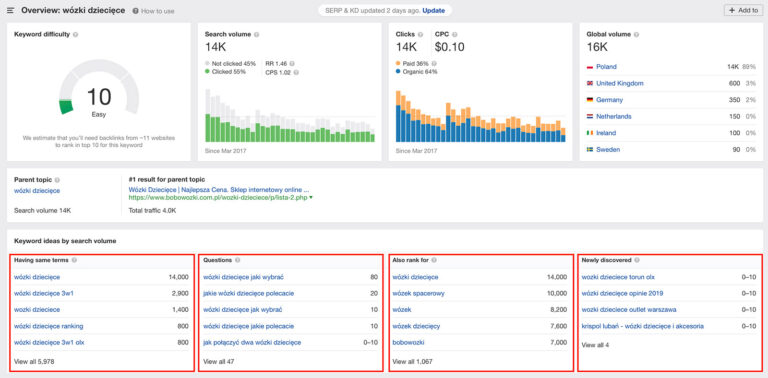This screenshot has height=378, width=768.
Task: Click the Search volume info icon
Action: click(257, 35)
